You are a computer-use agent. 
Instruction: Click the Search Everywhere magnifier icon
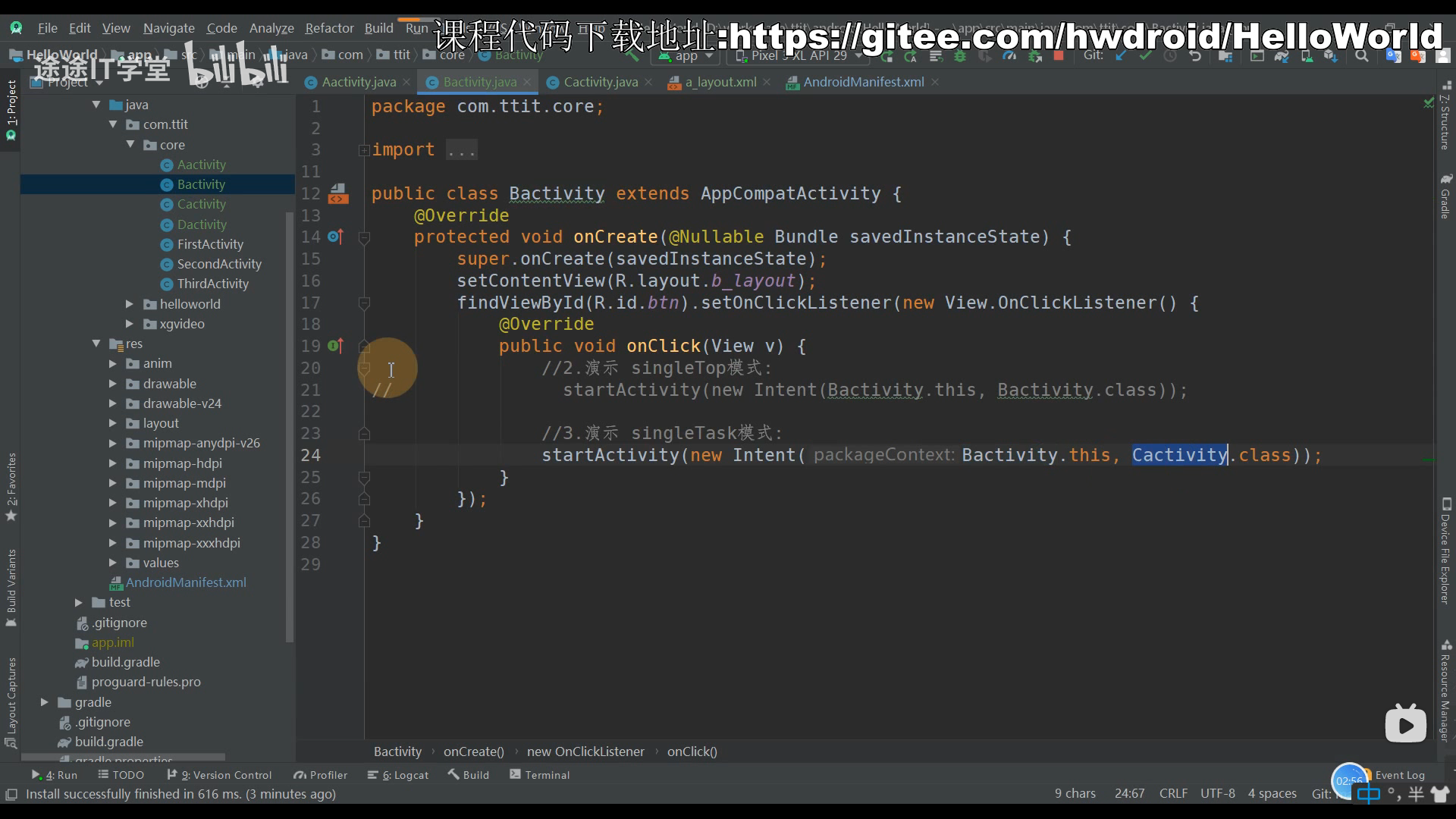1362,56
